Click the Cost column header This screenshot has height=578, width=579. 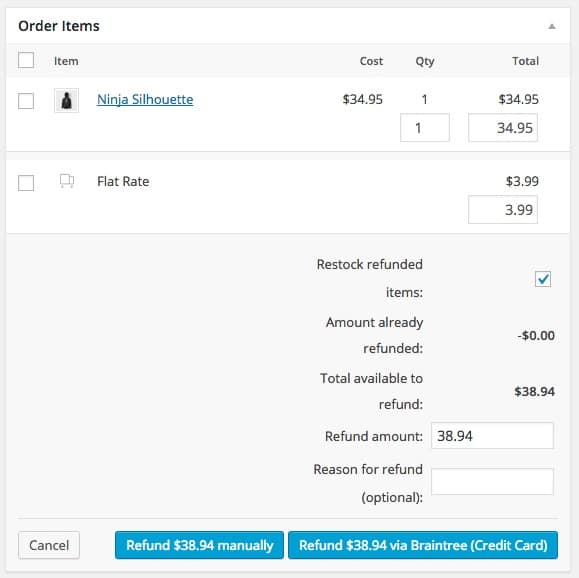[x=371, y=61]
